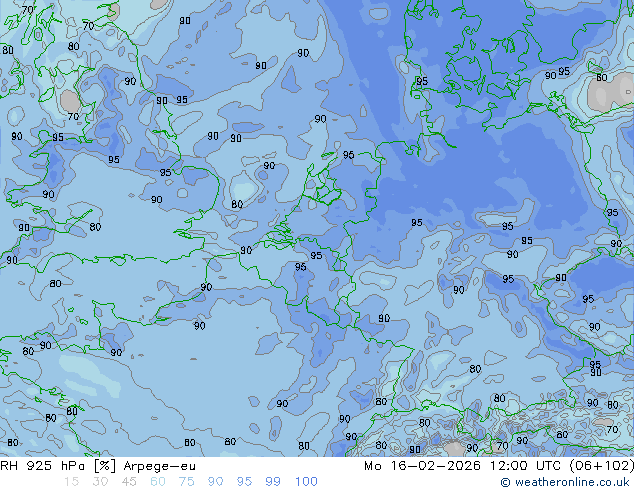The height and width of the screenshot is (490, 634).
Task: Select the legend value 75
Action: (186, 482)
